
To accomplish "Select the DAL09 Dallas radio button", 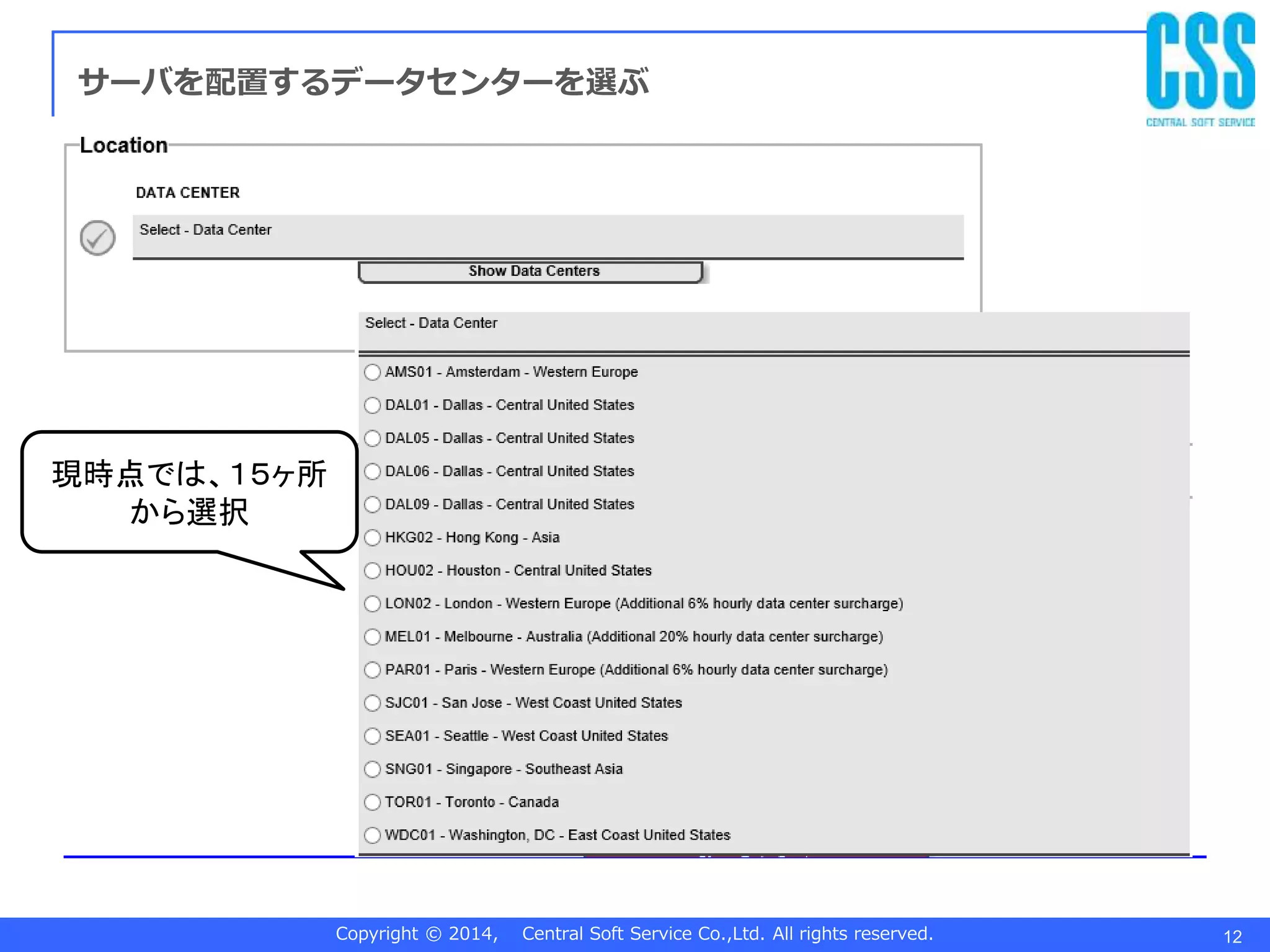I will point(372,505).
